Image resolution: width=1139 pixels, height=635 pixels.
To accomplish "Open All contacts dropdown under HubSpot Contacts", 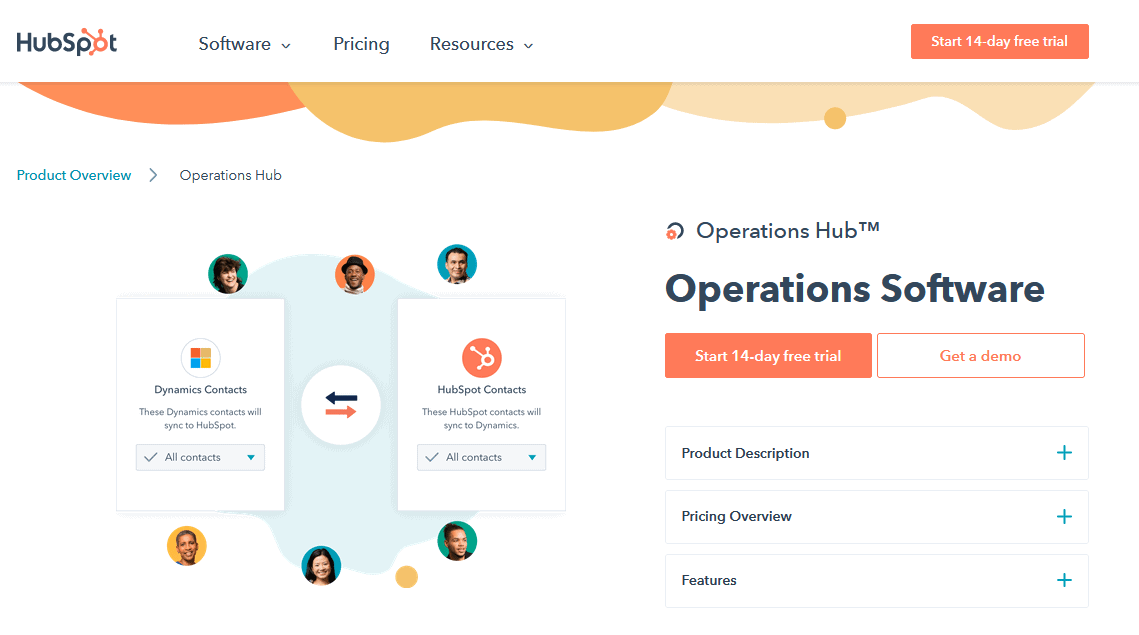I will point(482,457).
